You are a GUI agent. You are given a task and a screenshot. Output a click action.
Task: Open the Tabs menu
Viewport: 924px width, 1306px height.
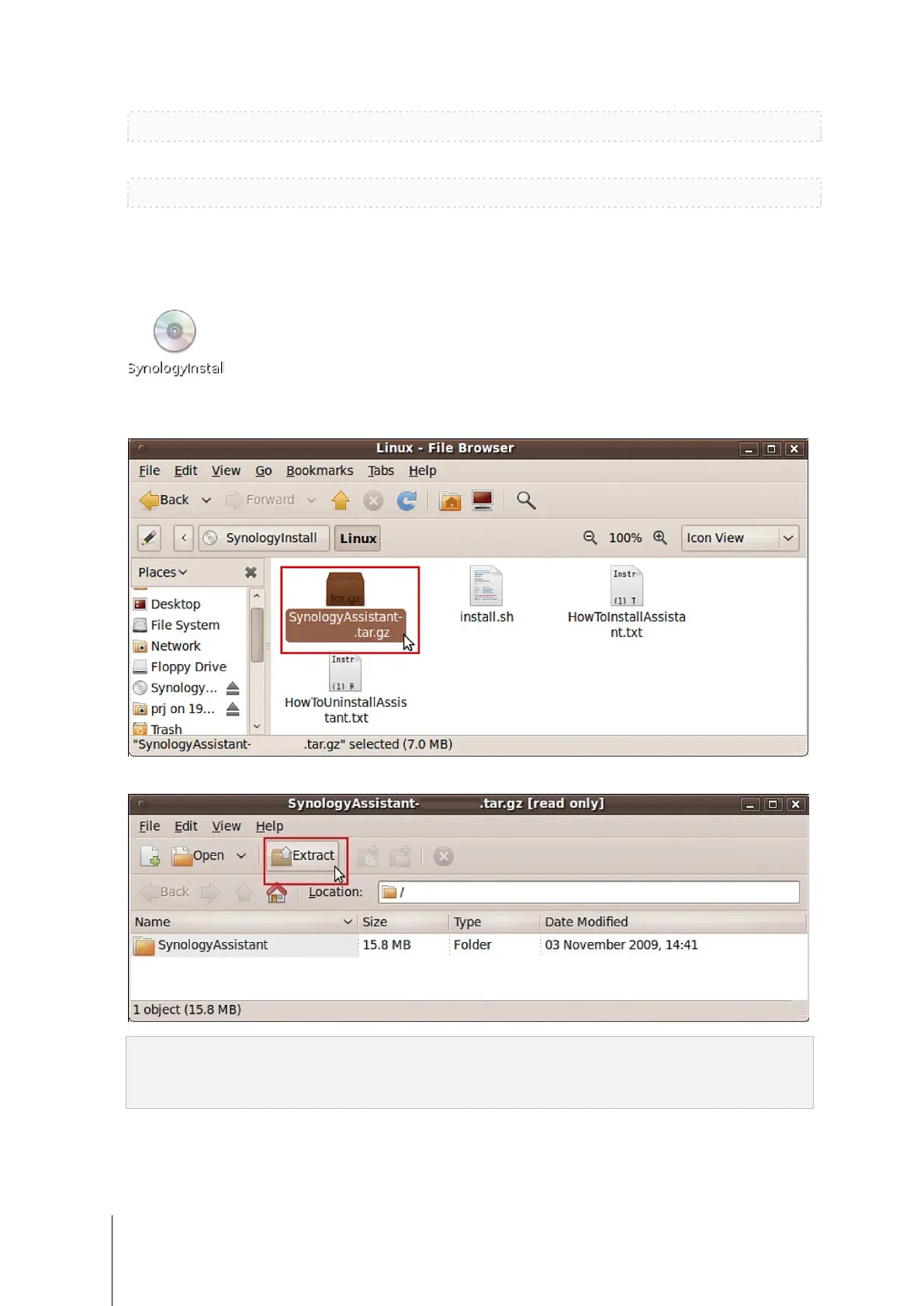[381, 470]
